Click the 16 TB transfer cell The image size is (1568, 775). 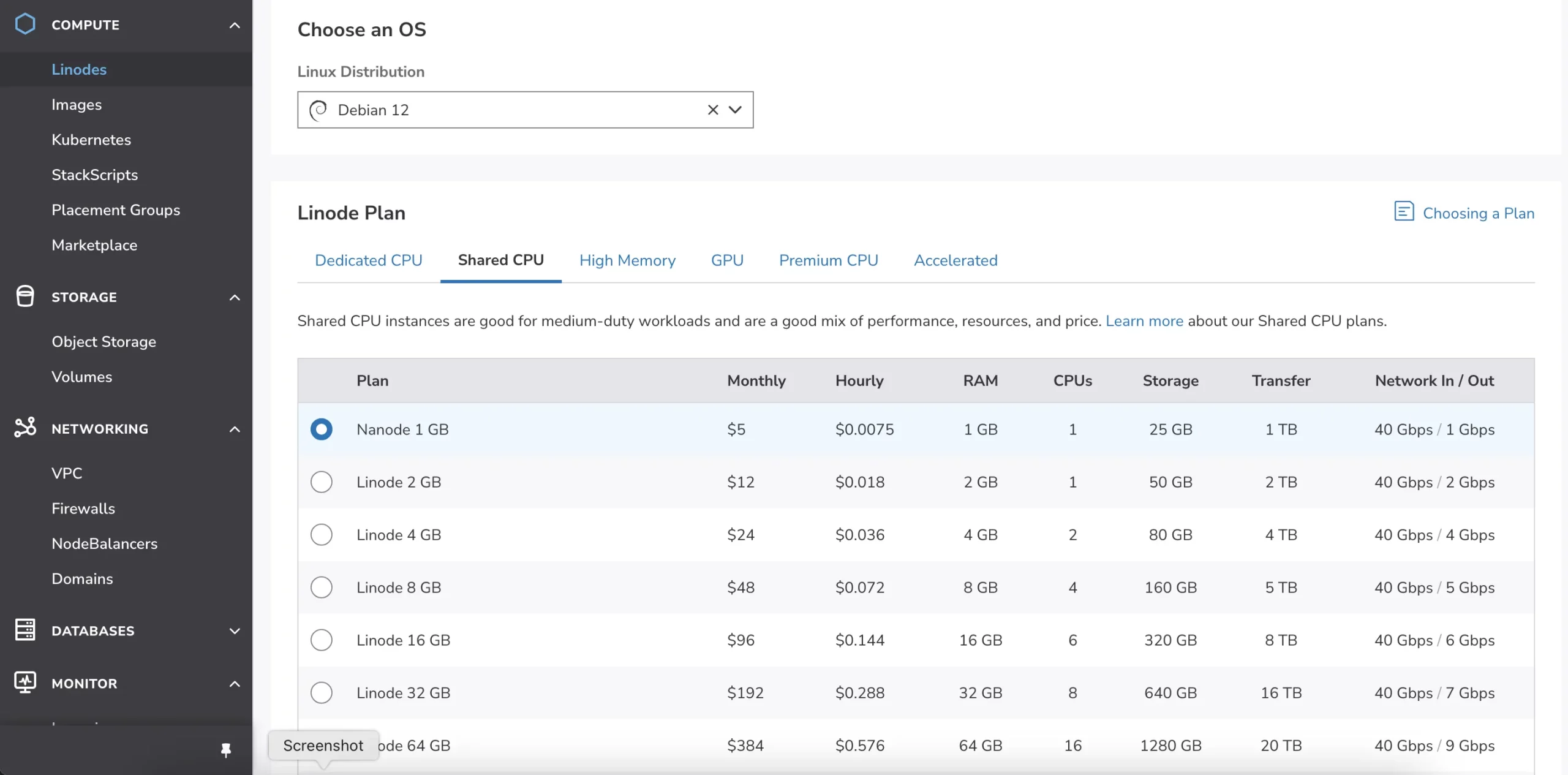[1281, 693]
